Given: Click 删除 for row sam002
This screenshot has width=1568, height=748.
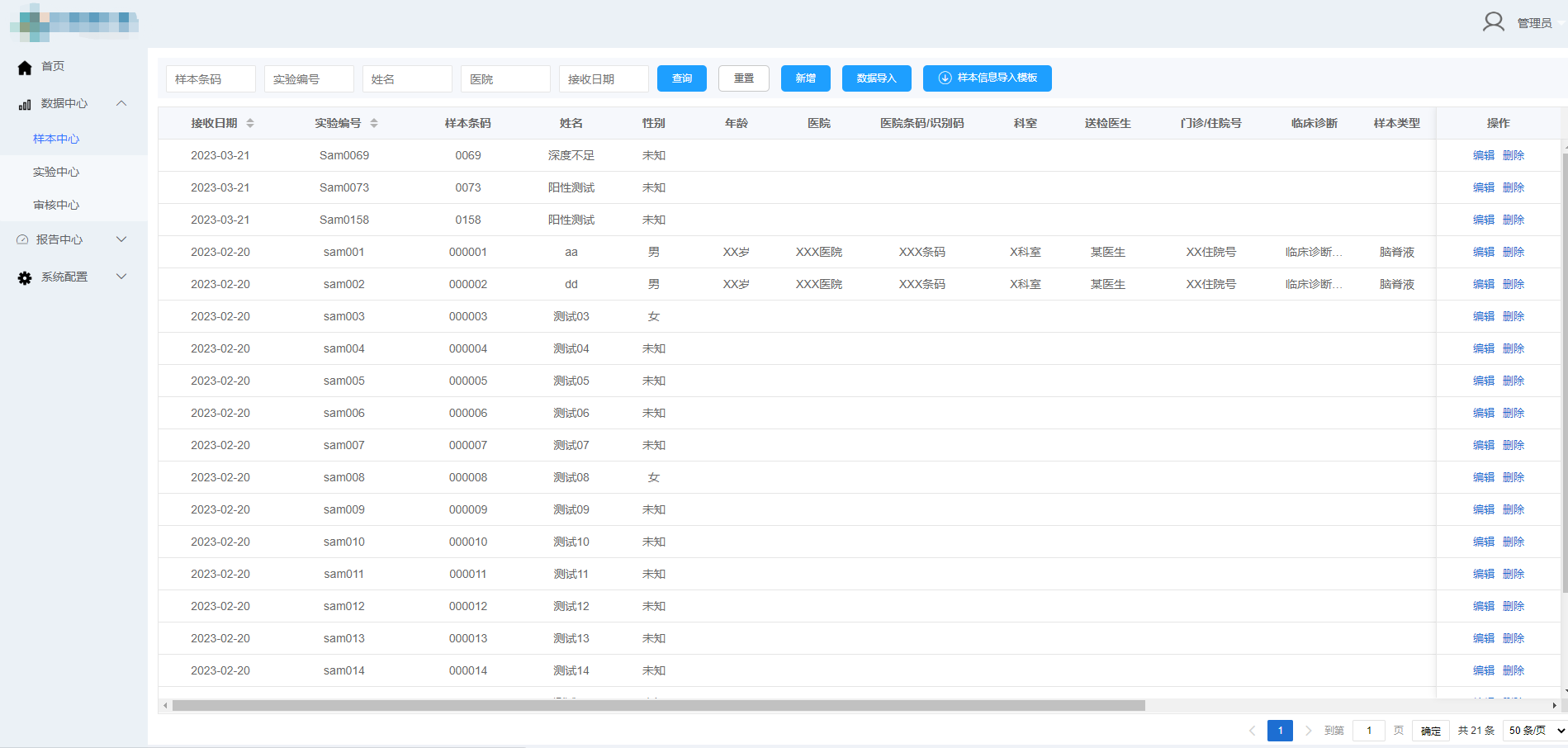Looking at the screenshot, I should (x=1514, y=284).
